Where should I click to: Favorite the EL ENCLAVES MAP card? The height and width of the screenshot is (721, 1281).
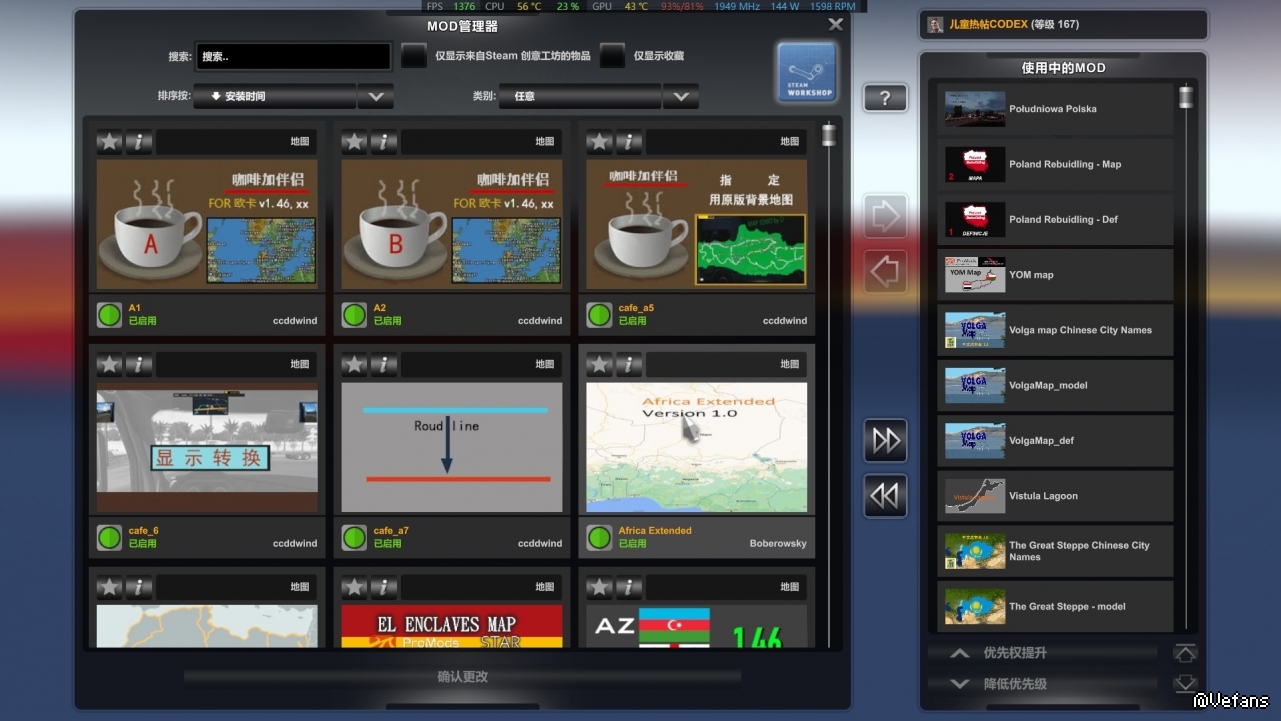[354, 588]
